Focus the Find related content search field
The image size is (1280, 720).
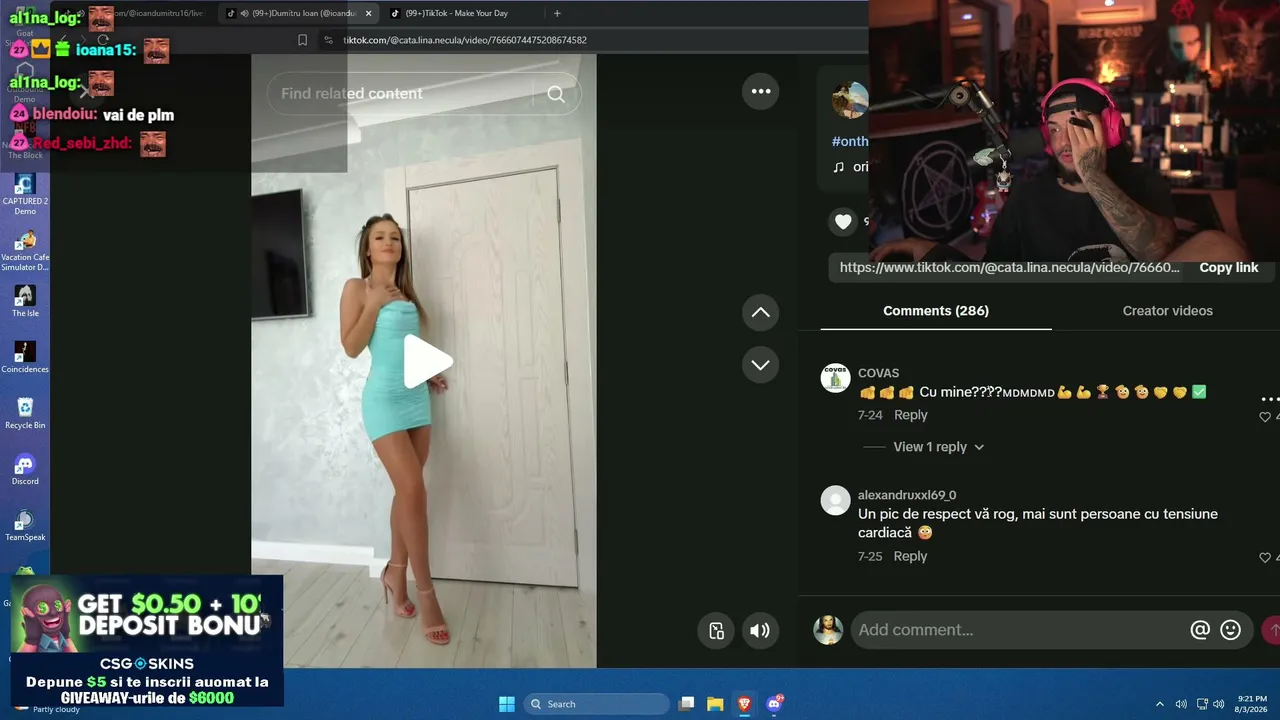423,93
